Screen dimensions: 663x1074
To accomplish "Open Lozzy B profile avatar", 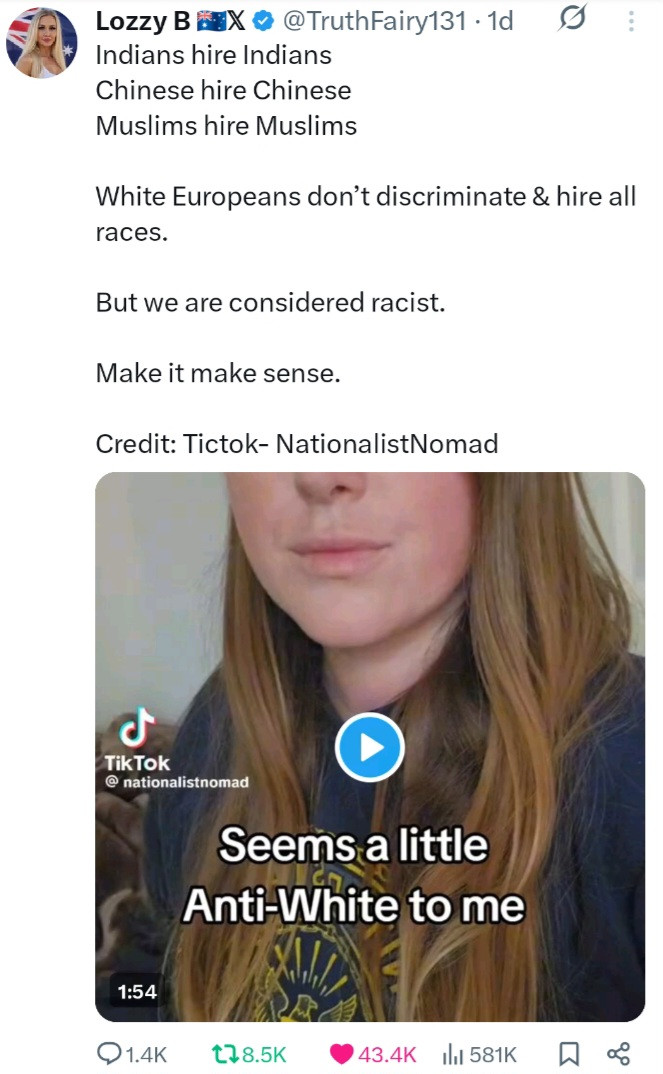I will coord(41,42).
